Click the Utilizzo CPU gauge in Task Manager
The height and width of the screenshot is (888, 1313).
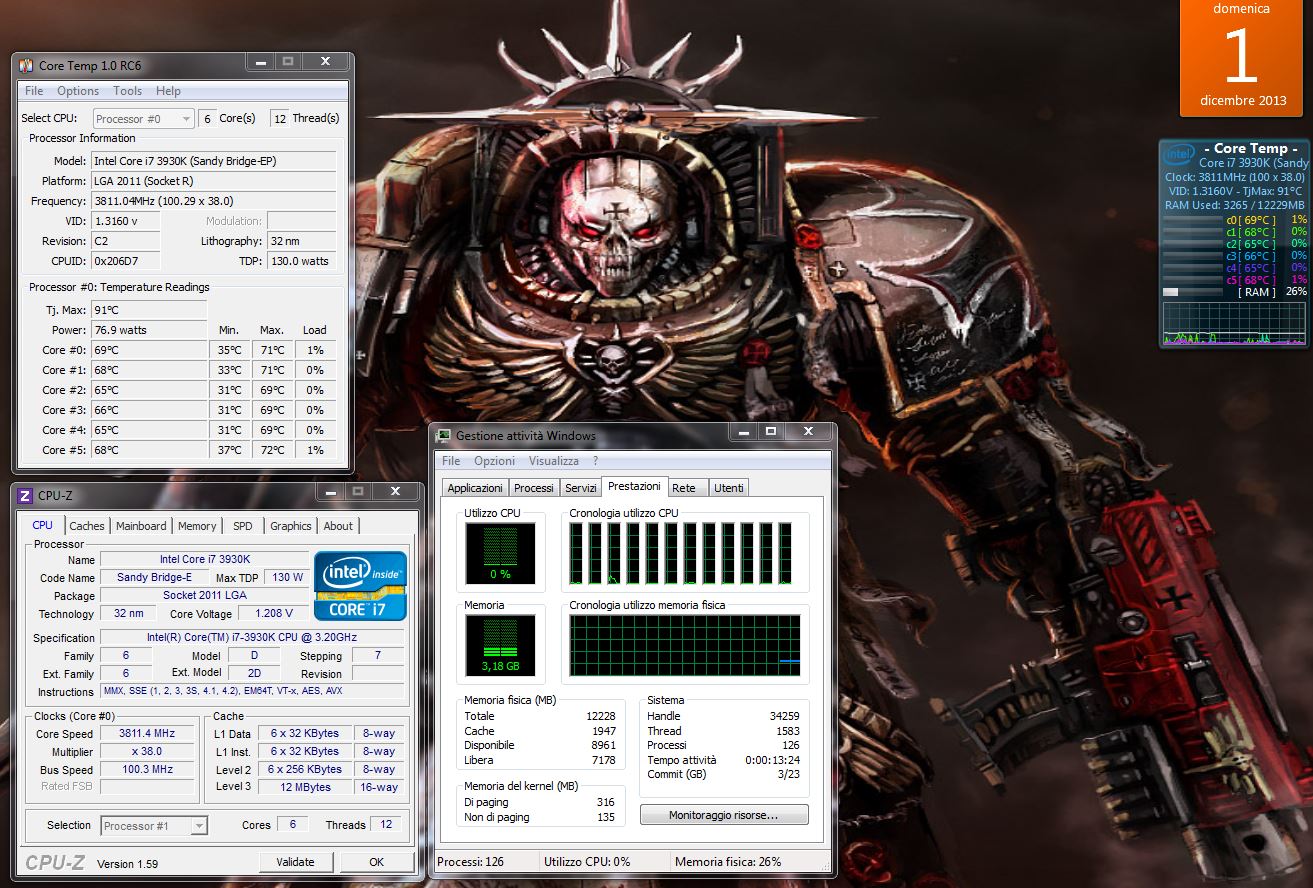click(500, 552)
